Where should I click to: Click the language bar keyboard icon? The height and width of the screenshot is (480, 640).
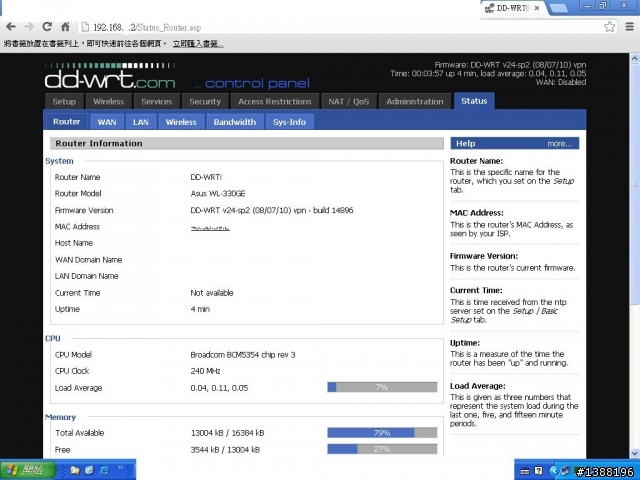(525, 471)
